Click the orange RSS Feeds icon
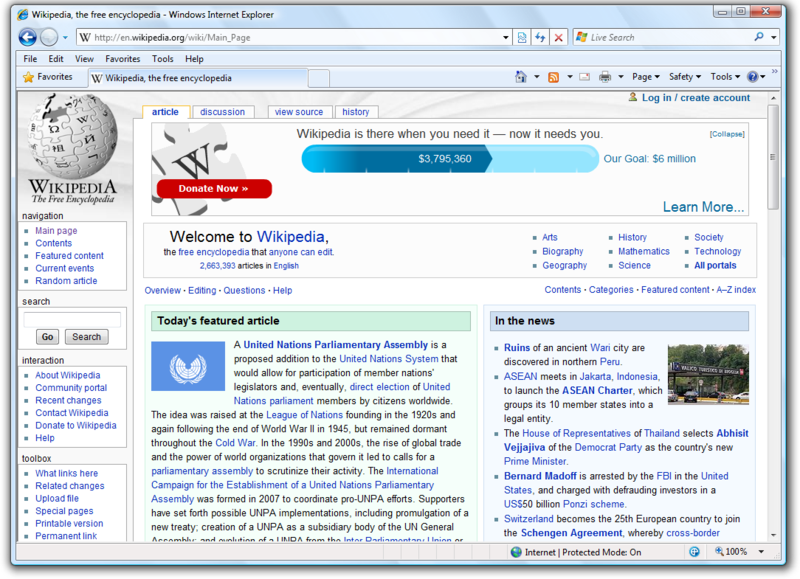The width and height of the screenshot is (800, 579). (554, 77)
